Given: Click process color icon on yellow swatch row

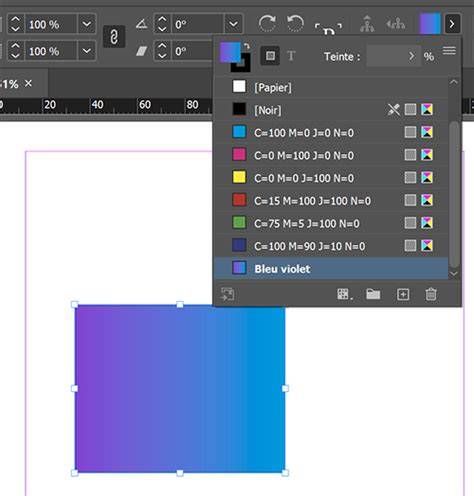Looking at the screenshot, I should [410, 178].
